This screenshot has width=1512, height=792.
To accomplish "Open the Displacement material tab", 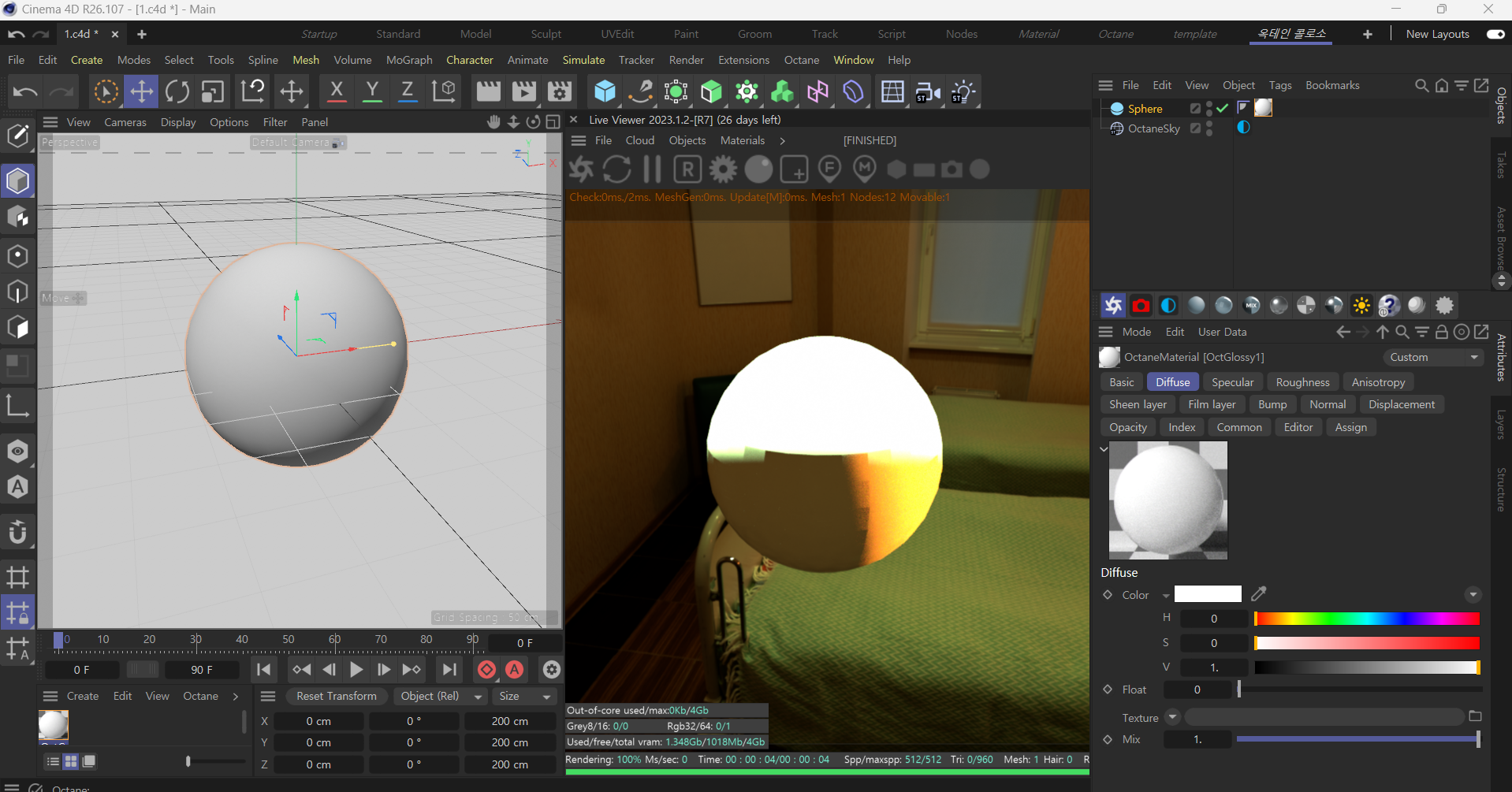I will (x=1402, y=404).
